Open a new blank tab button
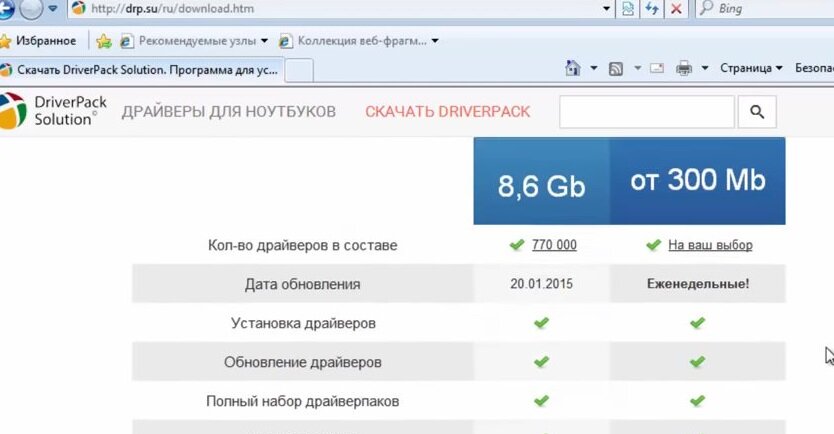This screenshot has height=434, width=834. 299,71
